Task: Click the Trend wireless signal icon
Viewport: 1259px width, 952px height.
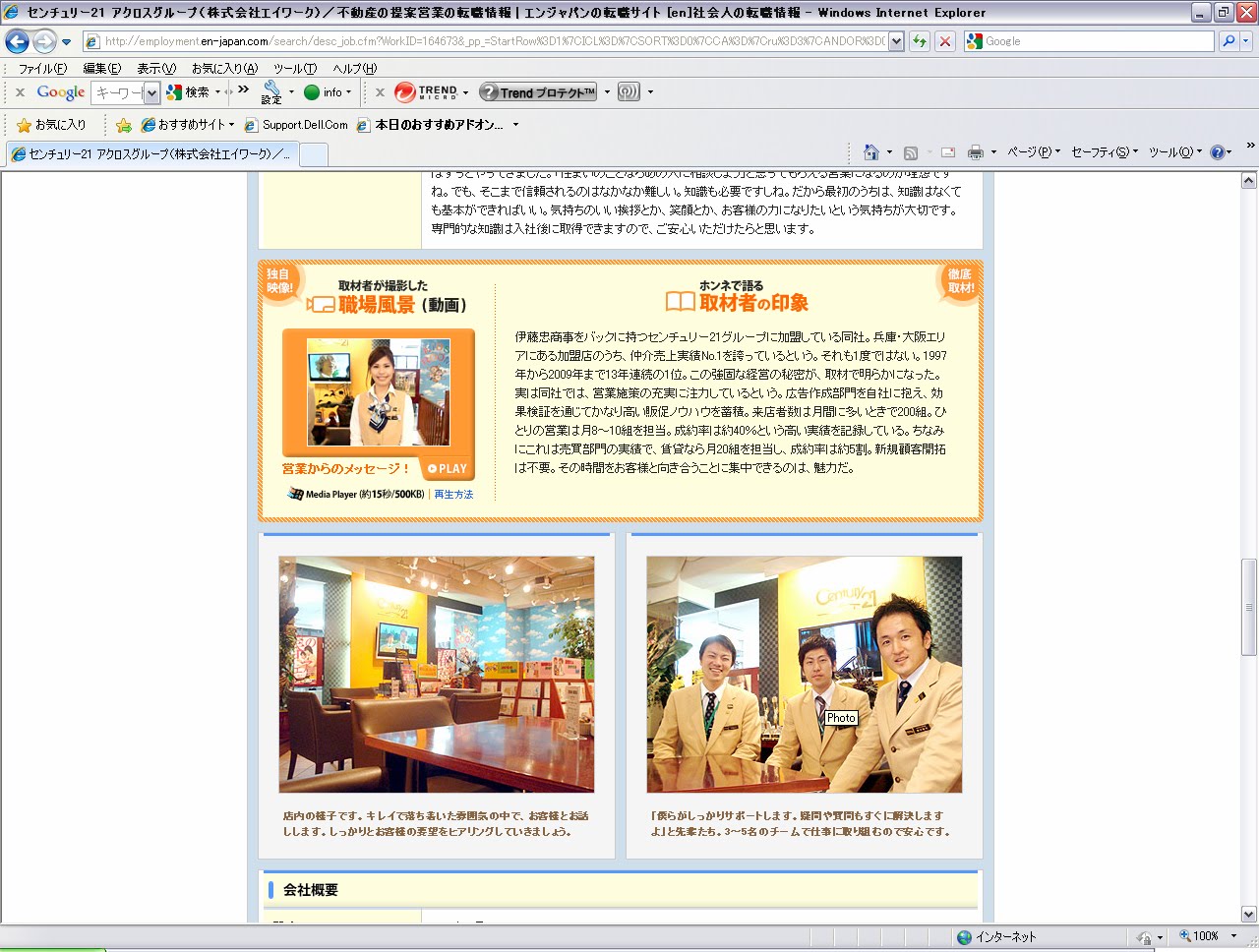Action: tap(629, 92)
